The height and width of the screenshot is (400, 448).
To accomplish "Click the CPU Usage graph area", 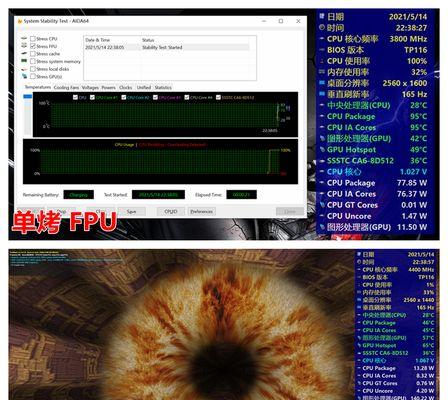I will [x=160, y=162].
